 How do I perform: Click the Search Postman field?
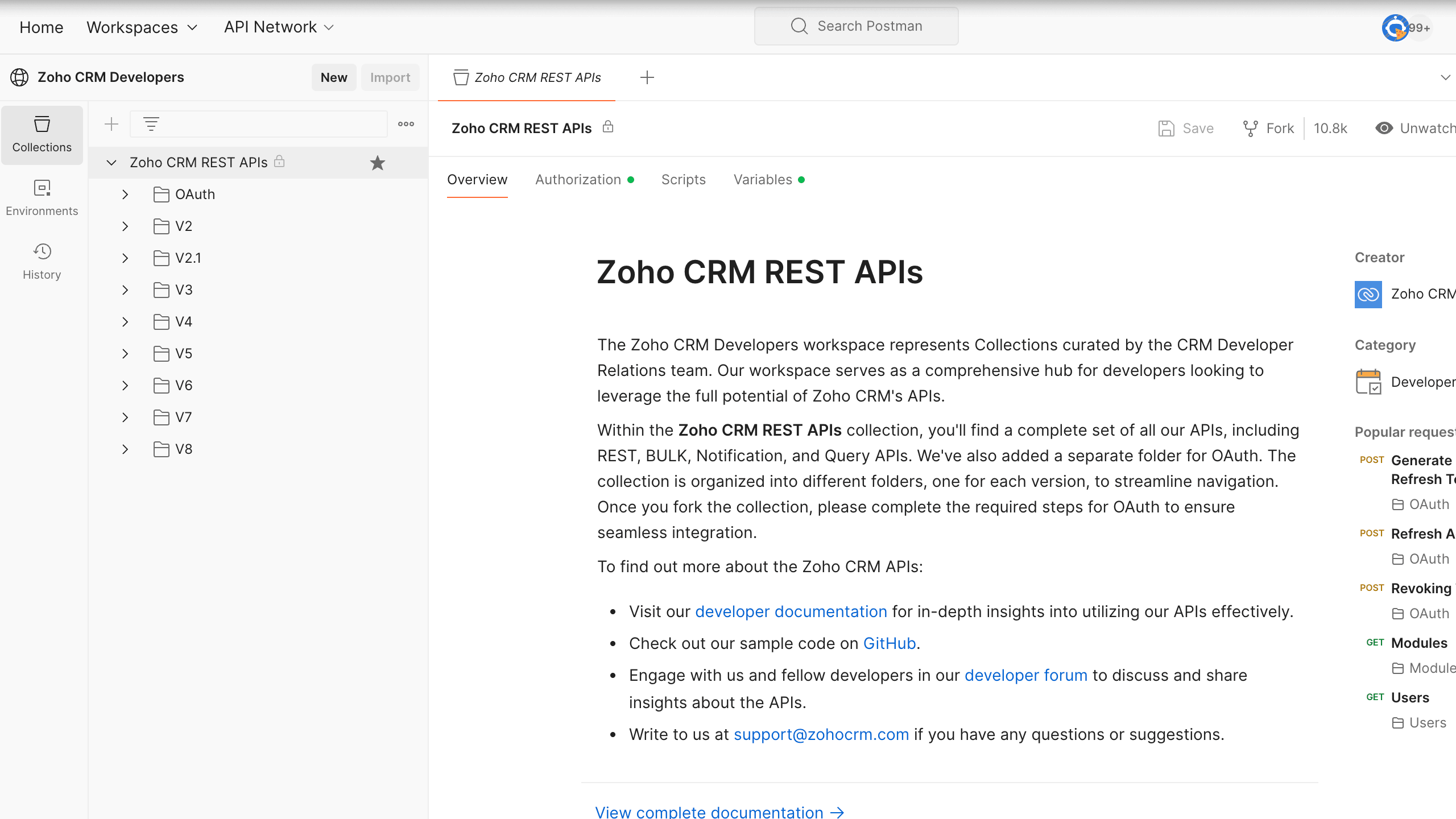(856, 26)
